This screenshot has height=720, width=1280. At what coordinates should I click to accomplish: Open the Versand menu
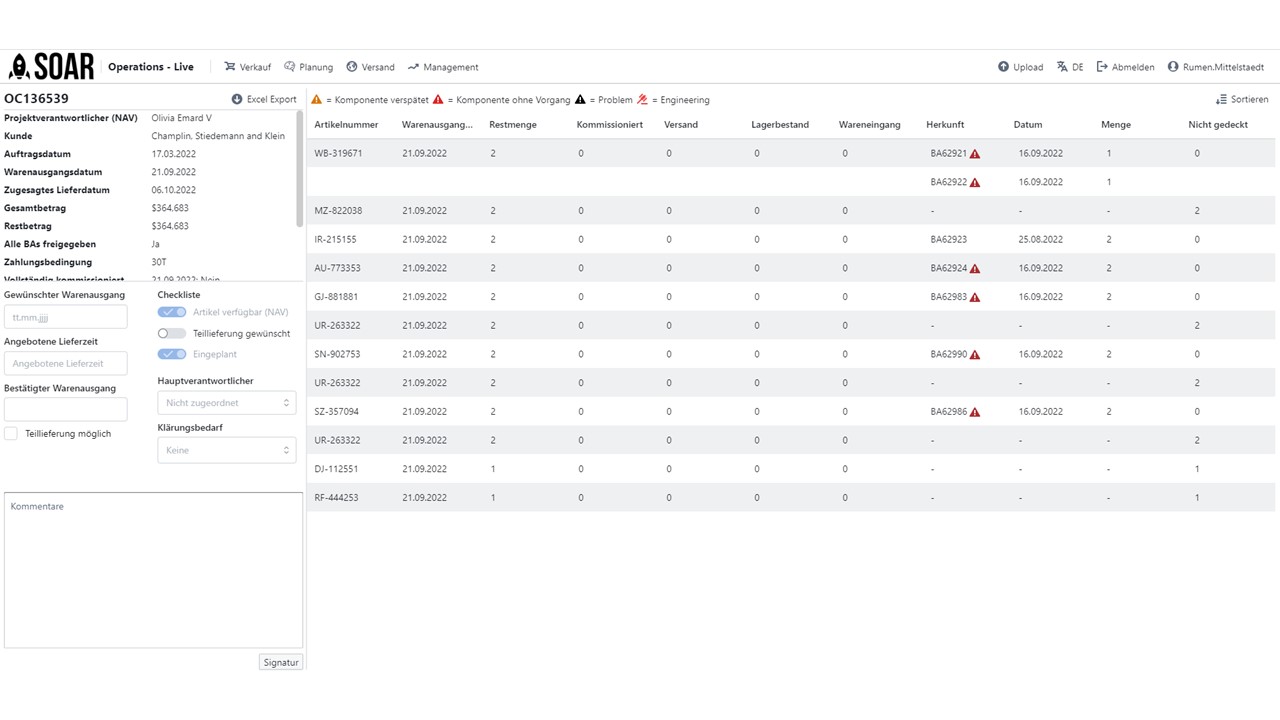click(x=370, y=67)
